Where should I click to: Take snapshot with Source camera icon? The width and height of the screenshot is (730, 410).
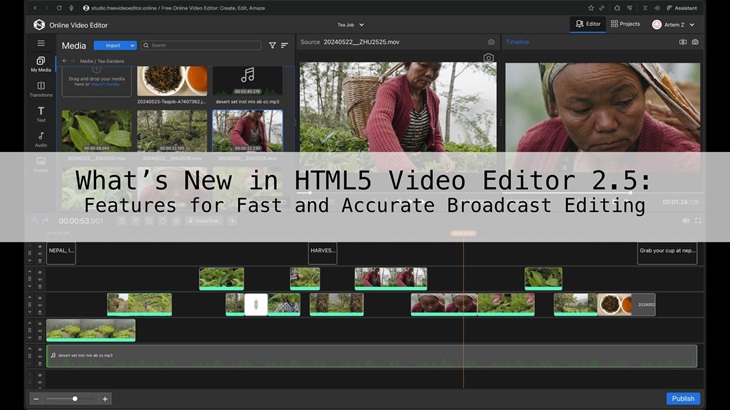pyautogui.click(x=491, y=42)
